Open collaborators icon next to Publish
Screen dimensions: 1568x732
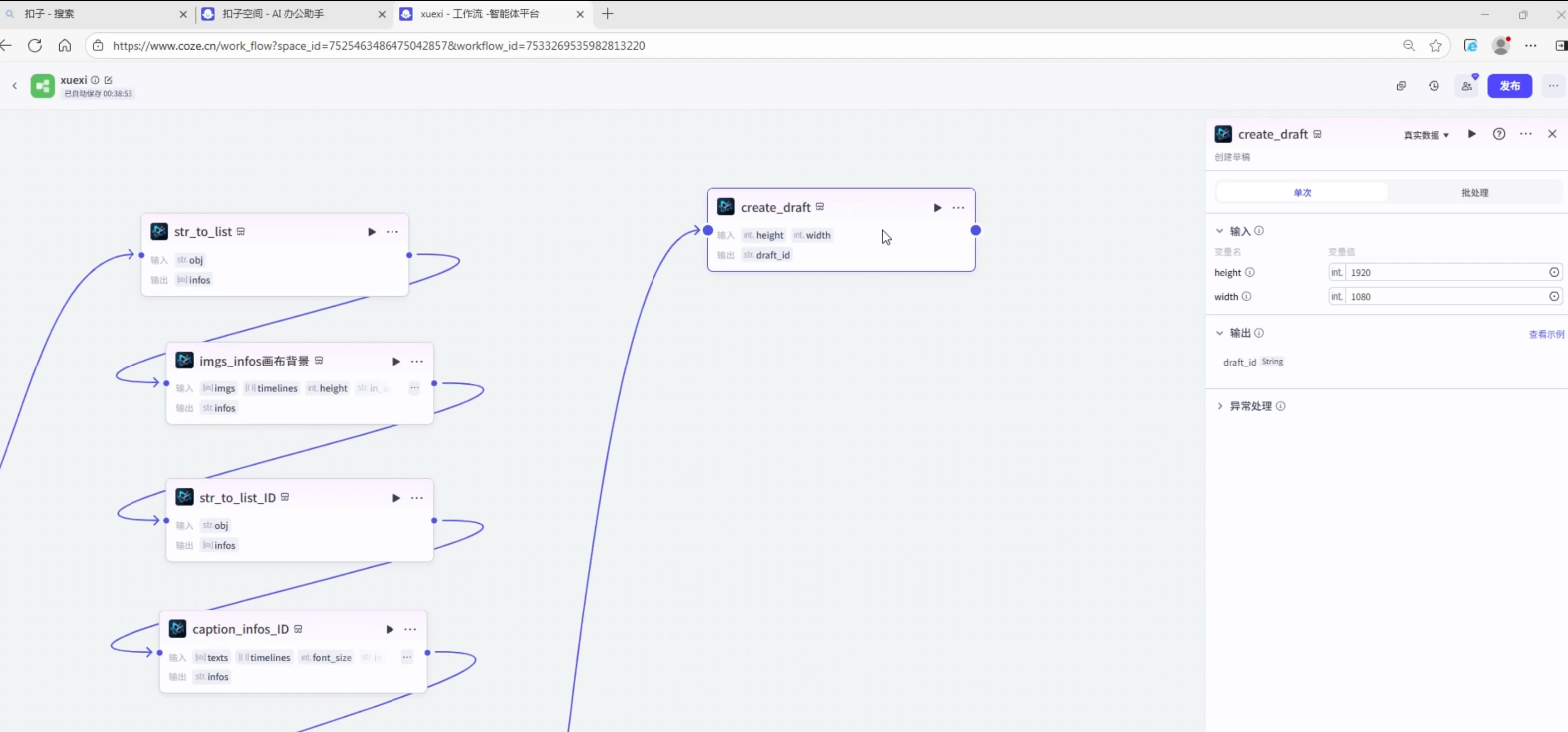[x=1467, y=86]
